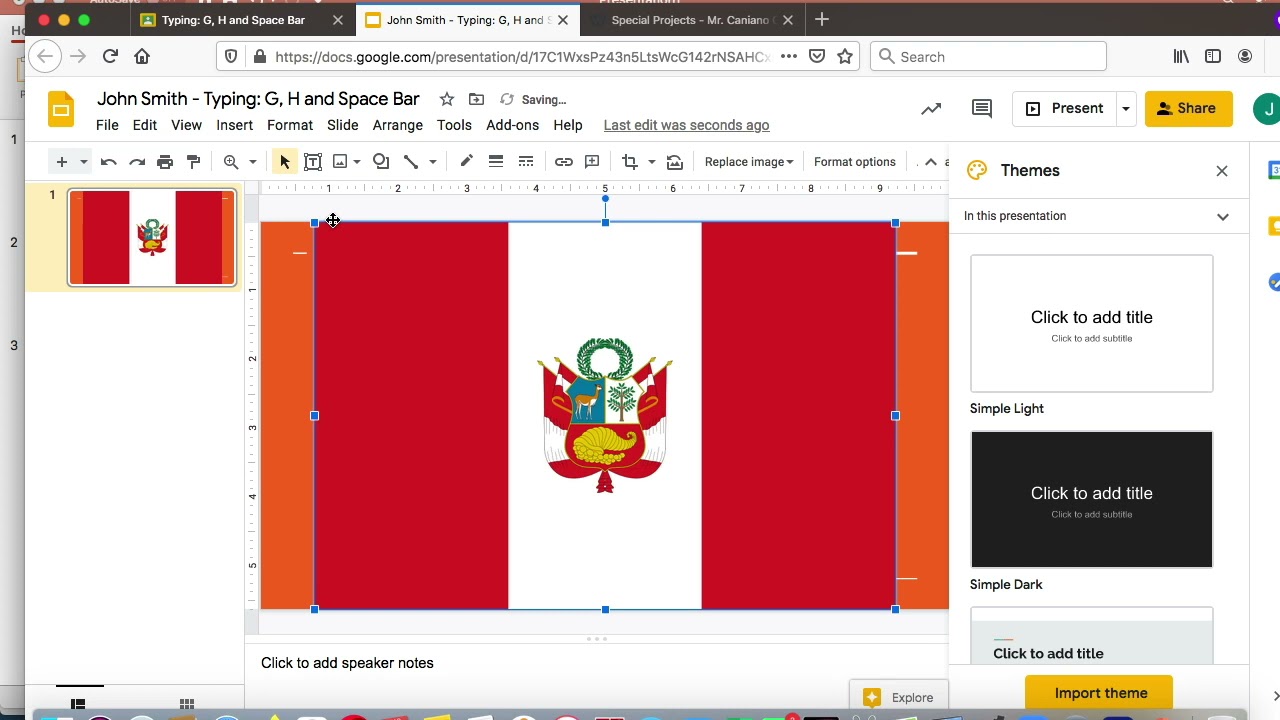The image size is (1280, 720).
Task: Bookmark this page with star
Action: (845, 57)
